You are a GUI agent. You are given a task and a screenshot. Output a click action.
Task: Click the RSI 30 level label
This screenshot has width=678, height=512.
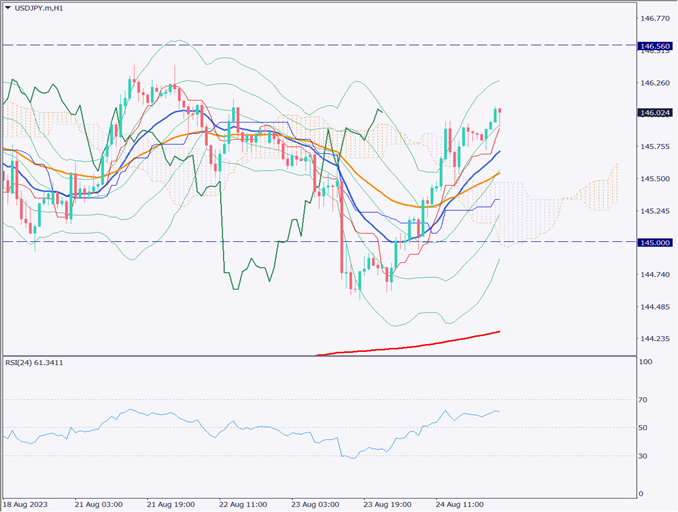tap(645, 456)
